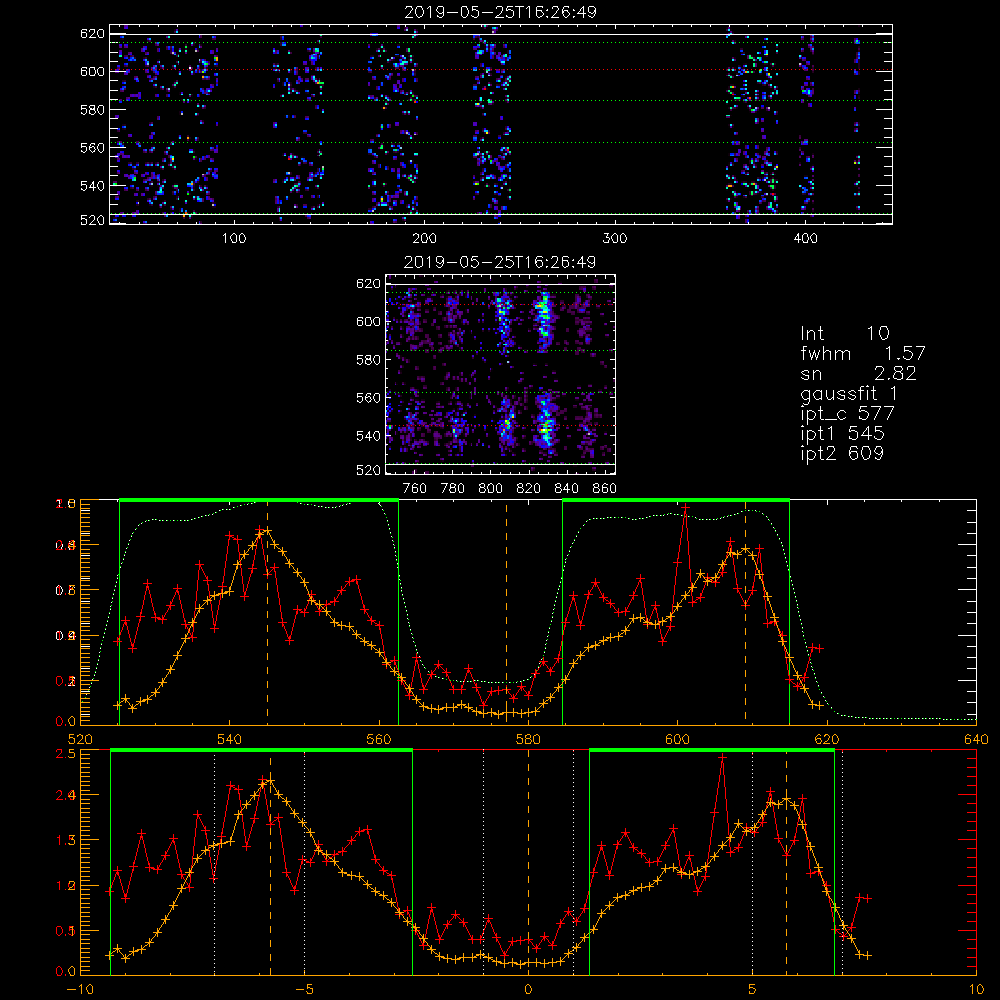Click the right green bar atop the upper profile plot
This screenshot has width=1000, height=1000.
click(676, 501)
